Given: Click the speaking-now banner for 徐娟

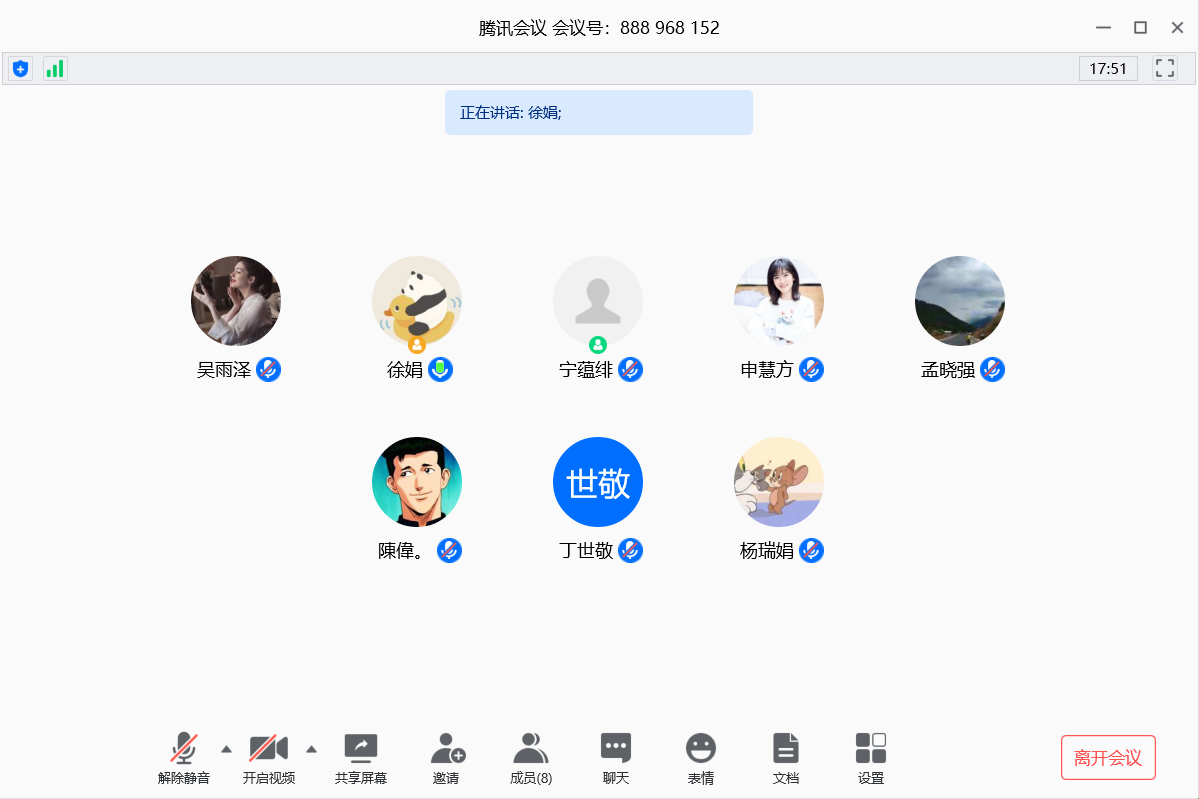Looking at the screenshot, I should 598,113.
